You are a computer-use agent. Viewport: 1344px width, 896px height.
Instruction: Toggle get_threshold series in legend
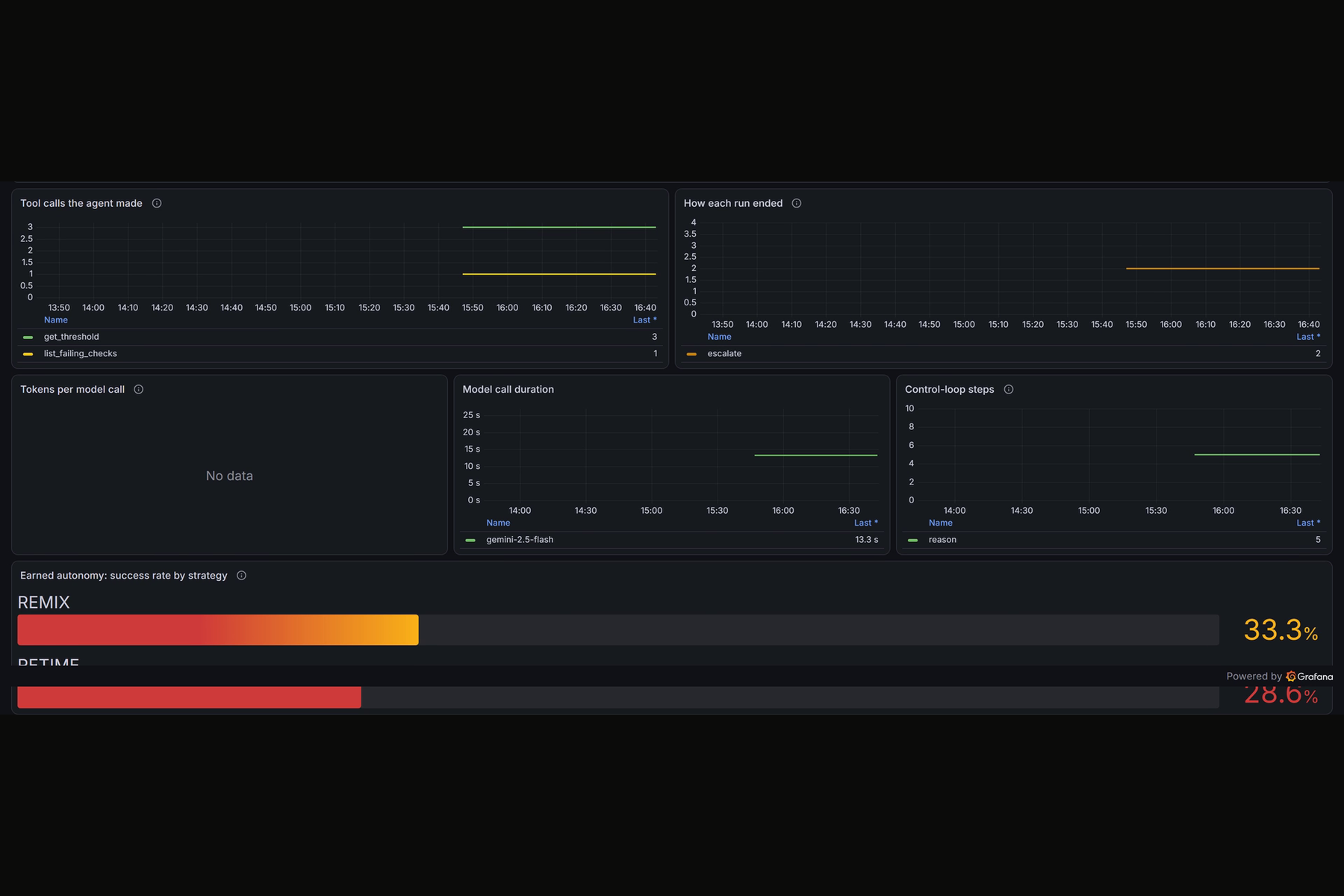point(71,337)
